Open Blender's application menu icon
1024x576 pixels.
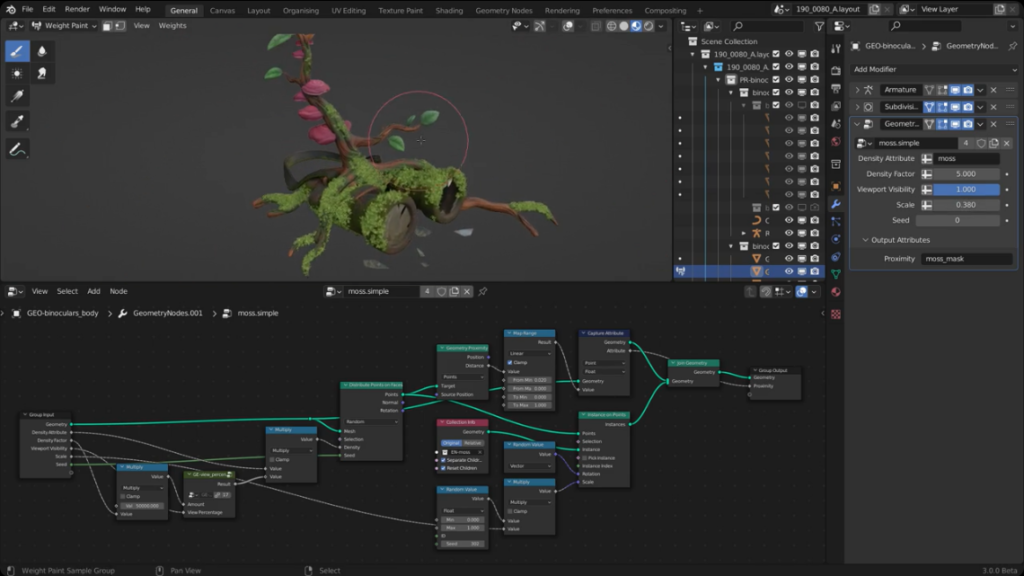10,9
